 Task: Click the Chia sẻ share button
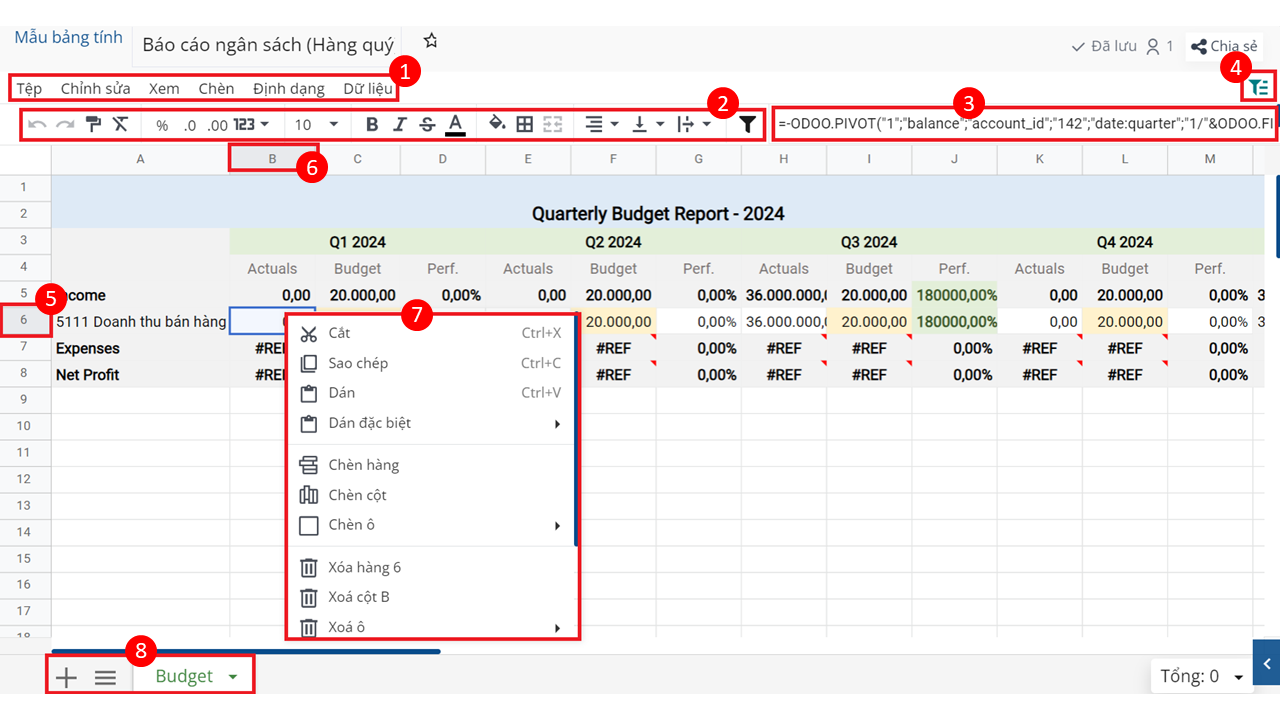pyautogui.click(x=1224, y=46)
